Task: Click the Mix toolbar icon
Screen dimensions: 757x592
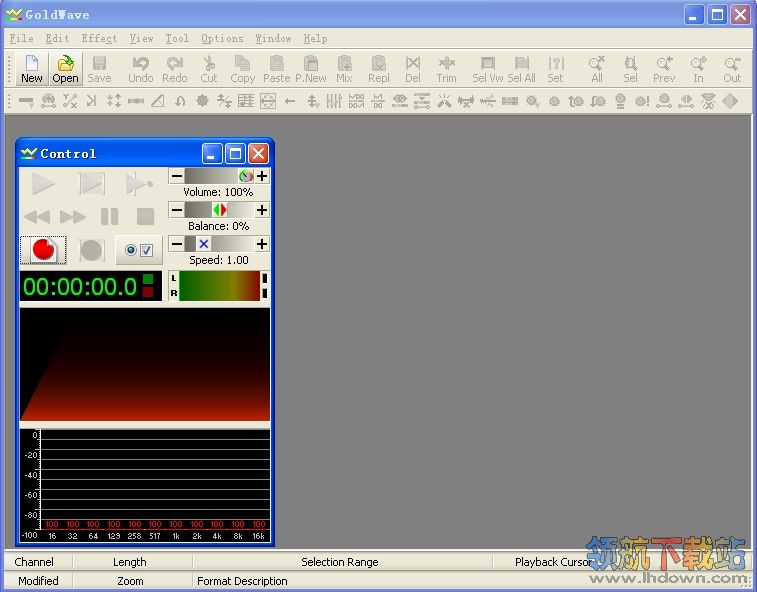Action: pyautogui.click(x=344, y=69)
